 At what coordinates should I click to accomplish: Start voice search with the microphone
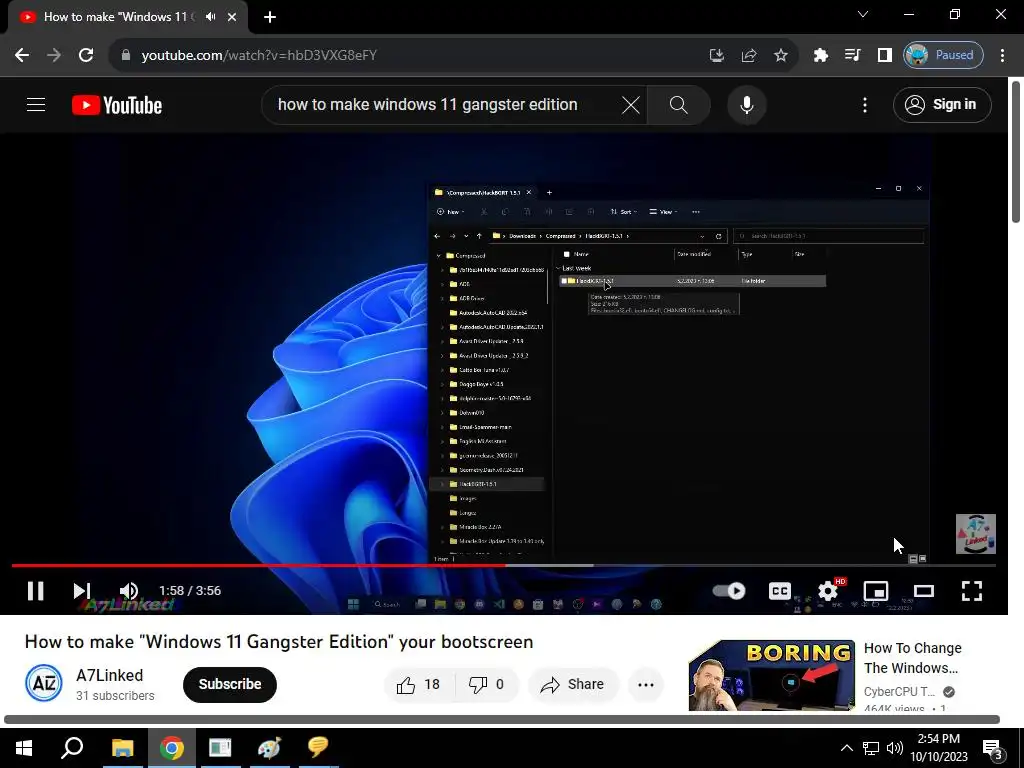point(746,104)
